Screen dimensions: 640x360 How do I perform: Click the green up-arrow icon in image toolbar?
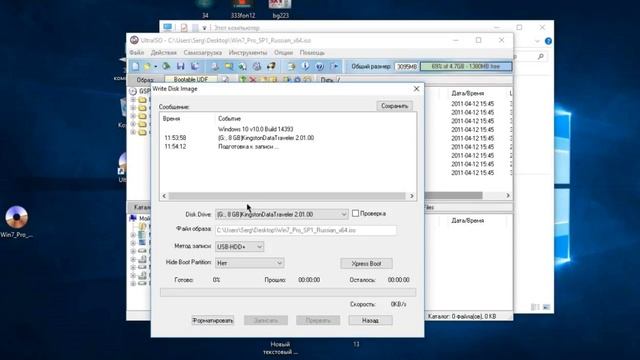[x=243, y=80]
